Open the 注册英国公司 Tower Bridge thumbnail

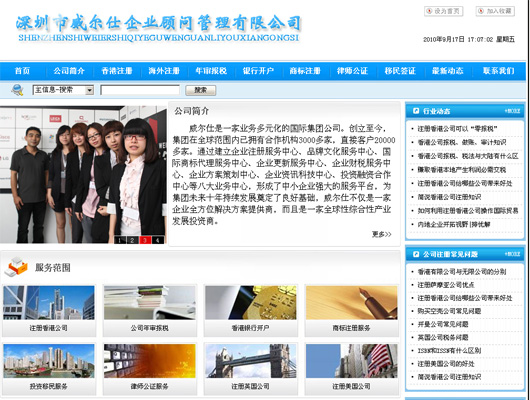tap(250, 361)
